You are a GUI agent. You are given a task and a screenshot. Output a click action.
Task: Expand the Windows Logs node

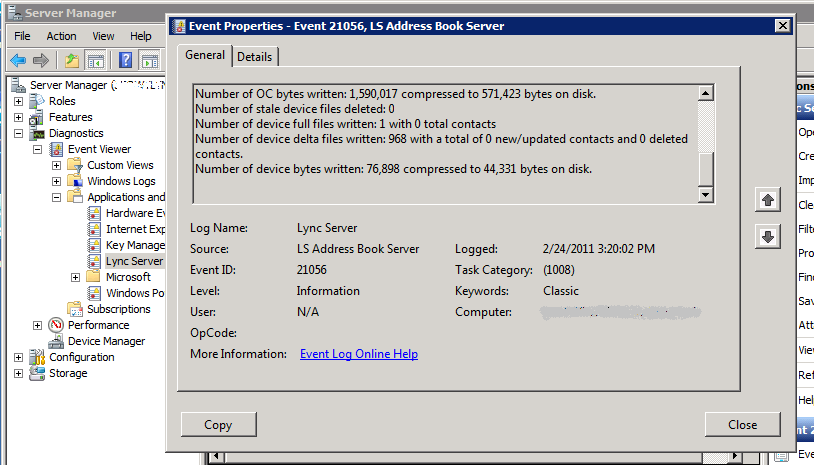[x=57, y=181]
